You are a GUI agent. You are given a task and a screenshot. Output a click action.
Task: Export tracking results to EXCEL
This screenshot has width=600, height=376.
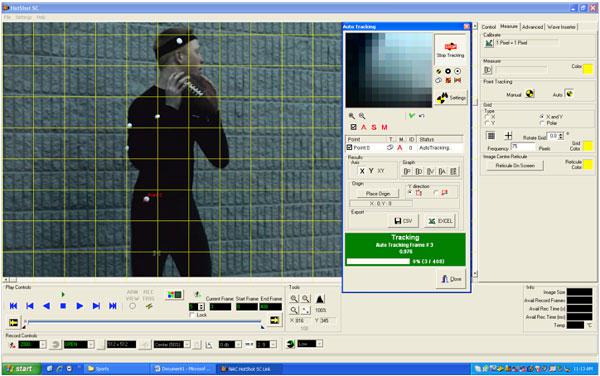(x=440, y=221)
